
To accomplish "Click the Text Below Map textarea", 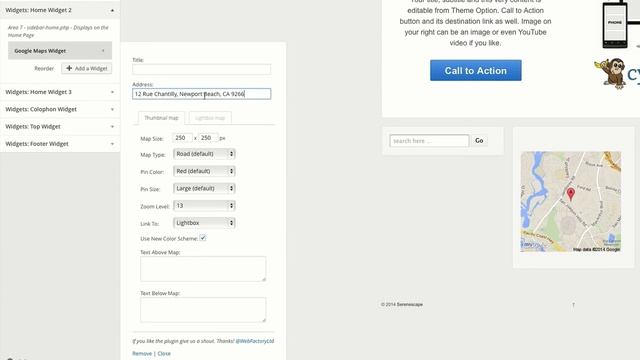I will click(x=203, y=310).
